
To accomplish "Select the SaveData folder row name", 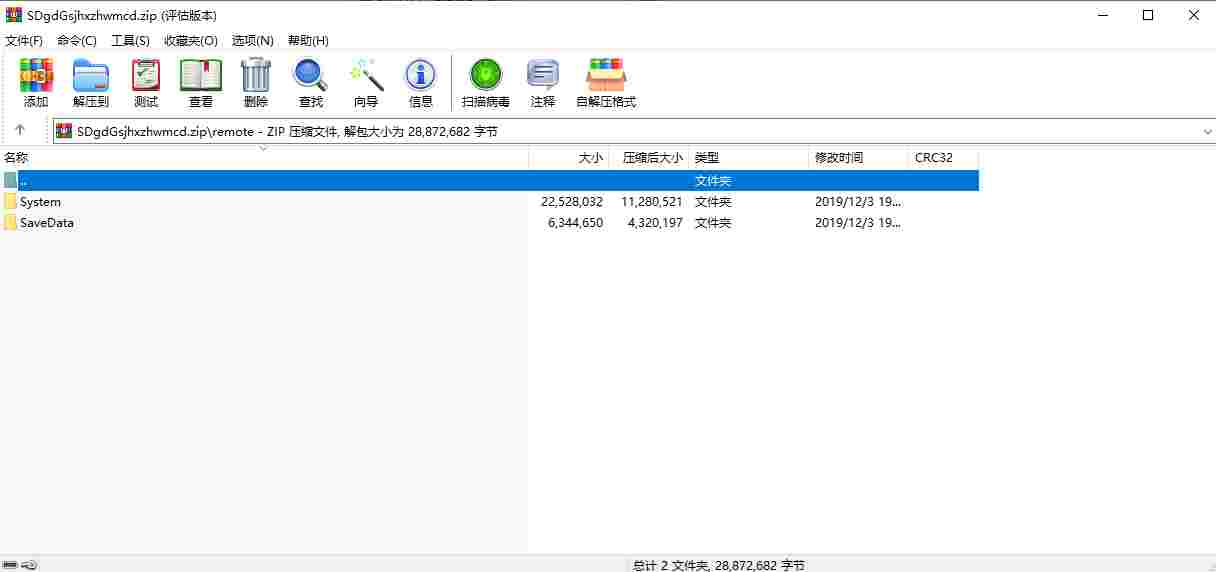I will 47,223.
